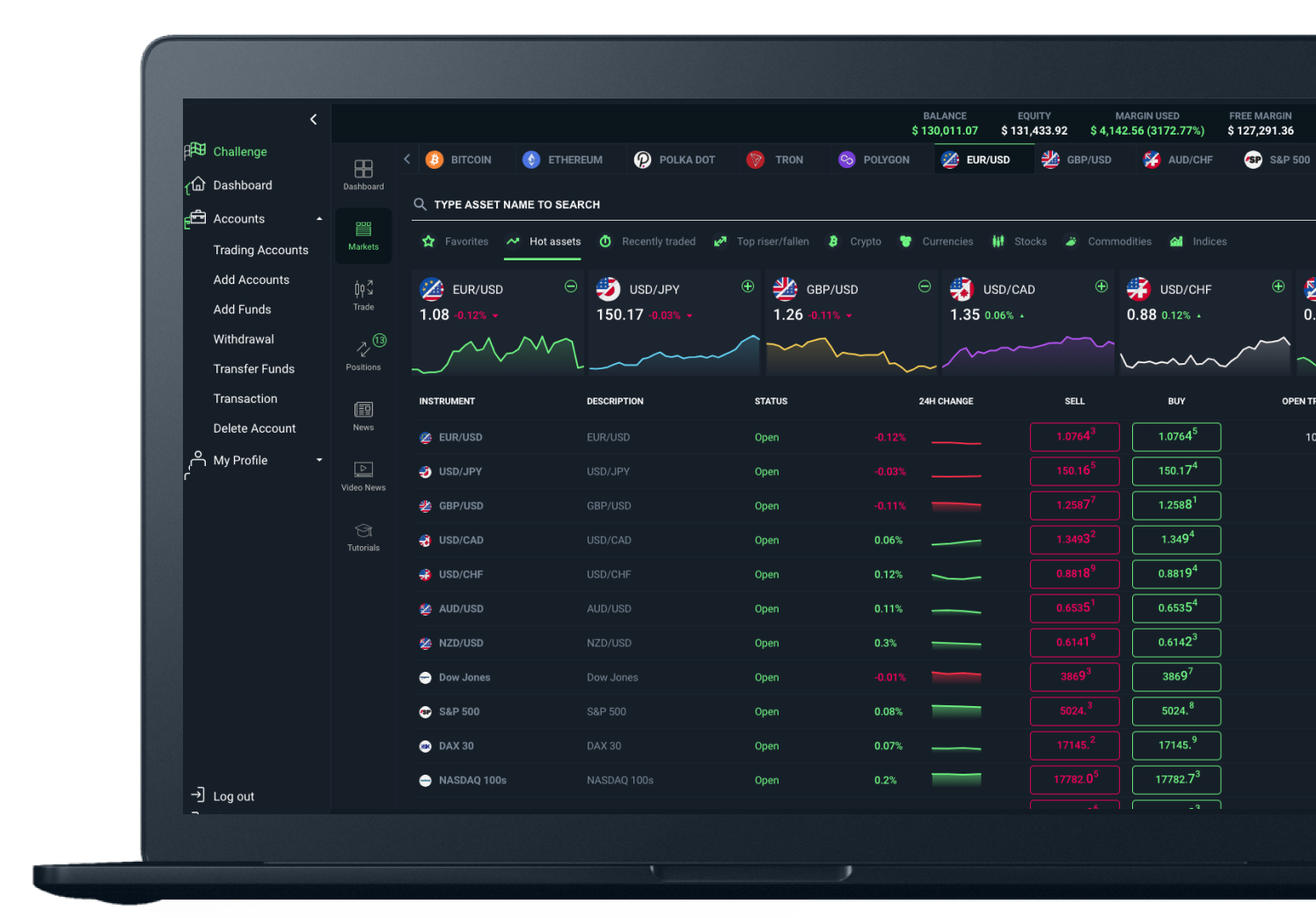Collapse the left sidebar with the chevron

(x=313, y=119)
